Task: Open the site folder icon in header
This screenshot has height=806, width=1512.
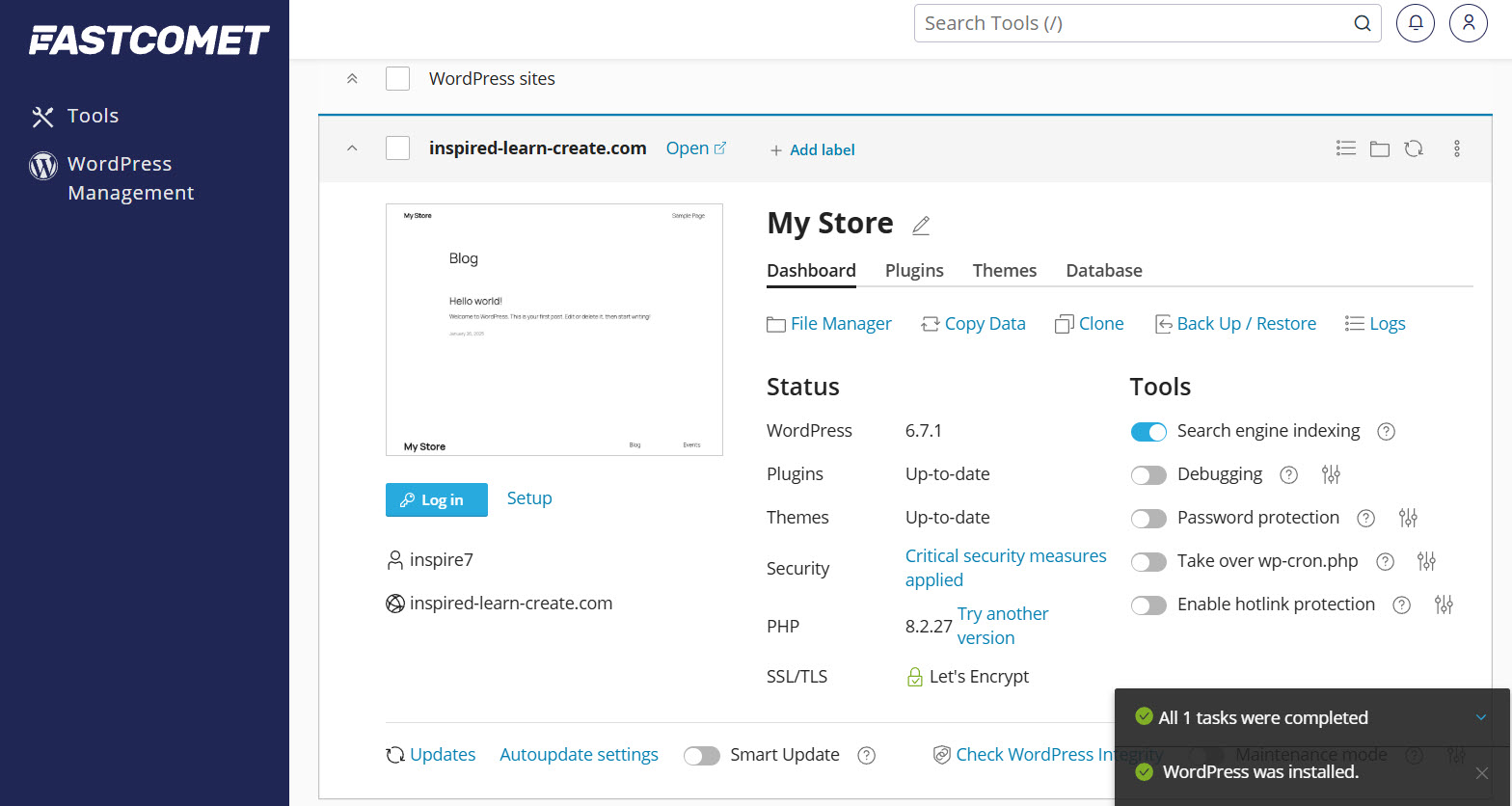Action: [x=1380, y=149]
